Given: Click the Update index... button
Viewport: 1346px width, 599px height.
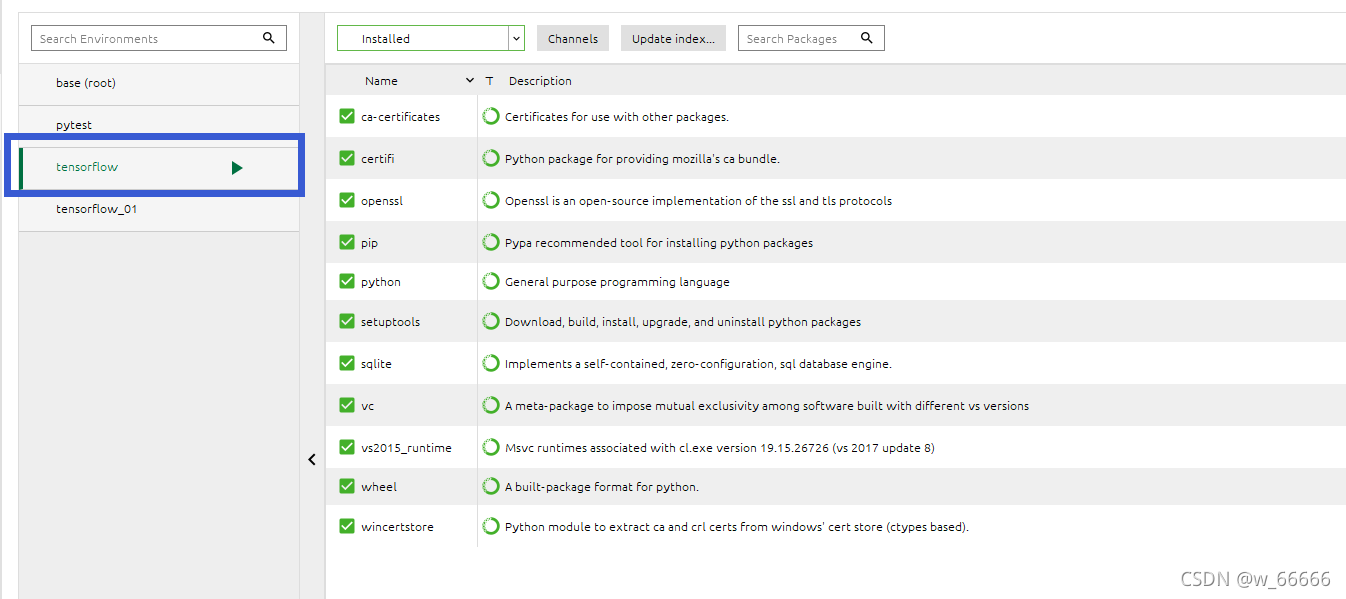Looking at the screenshot, I should (674, 38).
